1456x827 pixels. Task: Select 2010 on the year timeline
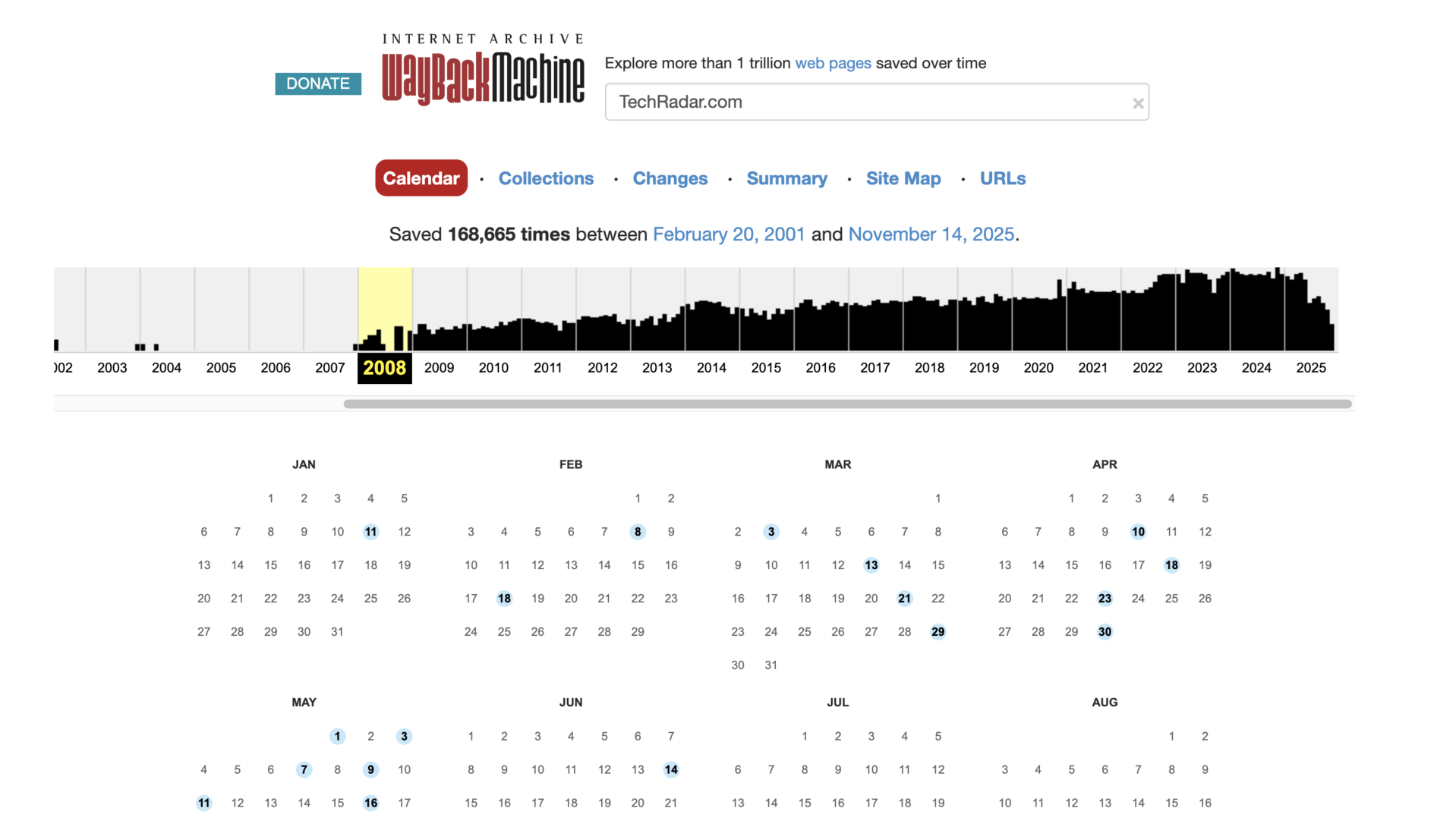pos(493,368)
